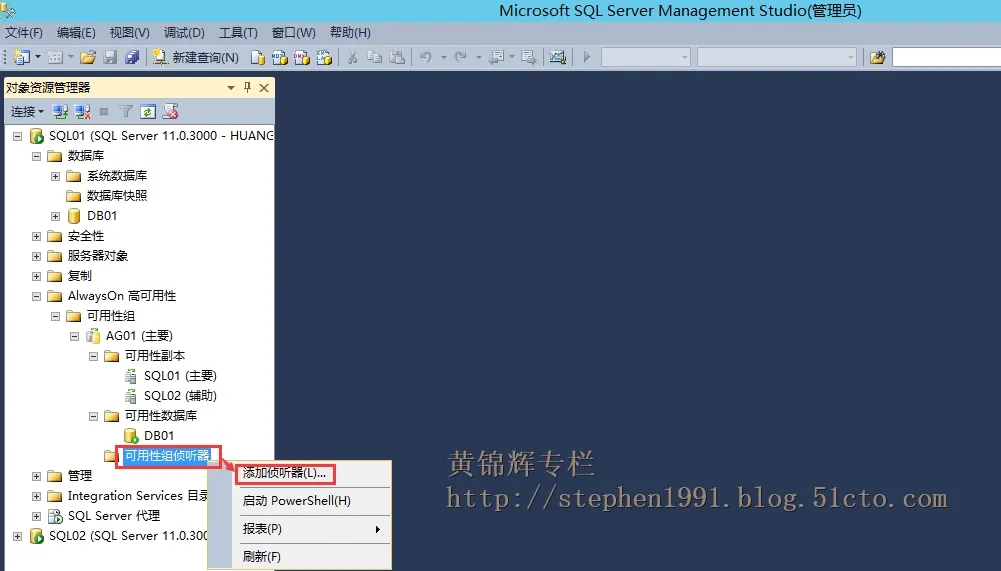Image resolution: width=1001 pixels, height=571 pixels.
Task: Open the 编辑(E) menu
Action: (x=76, y=33)
